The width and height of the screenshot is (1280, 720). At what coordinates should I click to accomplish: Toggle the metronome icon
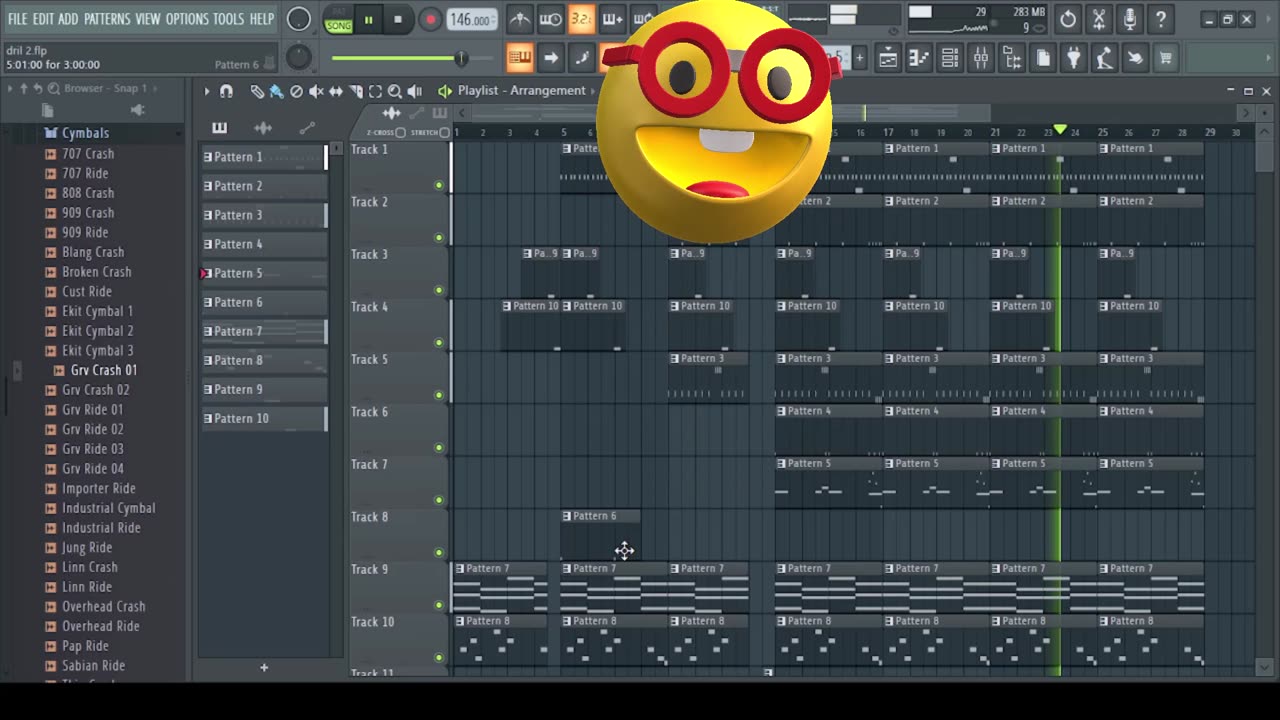pyautogui.click(x=520, y=19)
